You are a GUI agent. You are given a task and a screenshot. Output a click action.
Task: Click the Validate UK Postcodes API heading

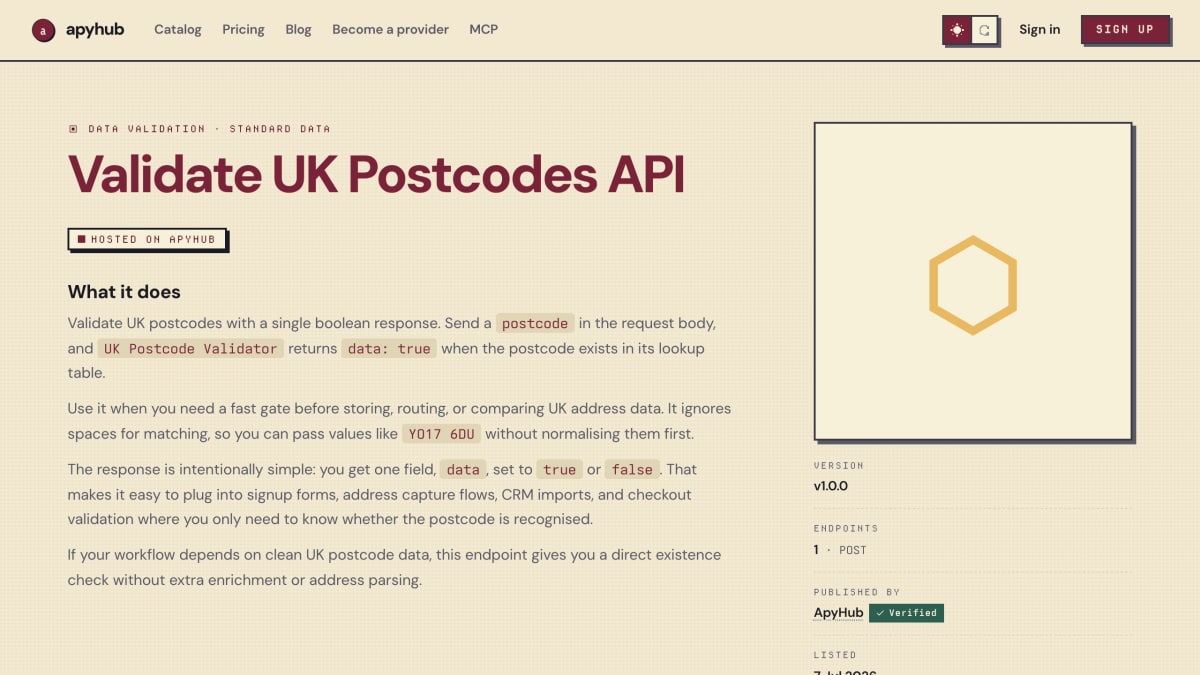coord(377,174)
